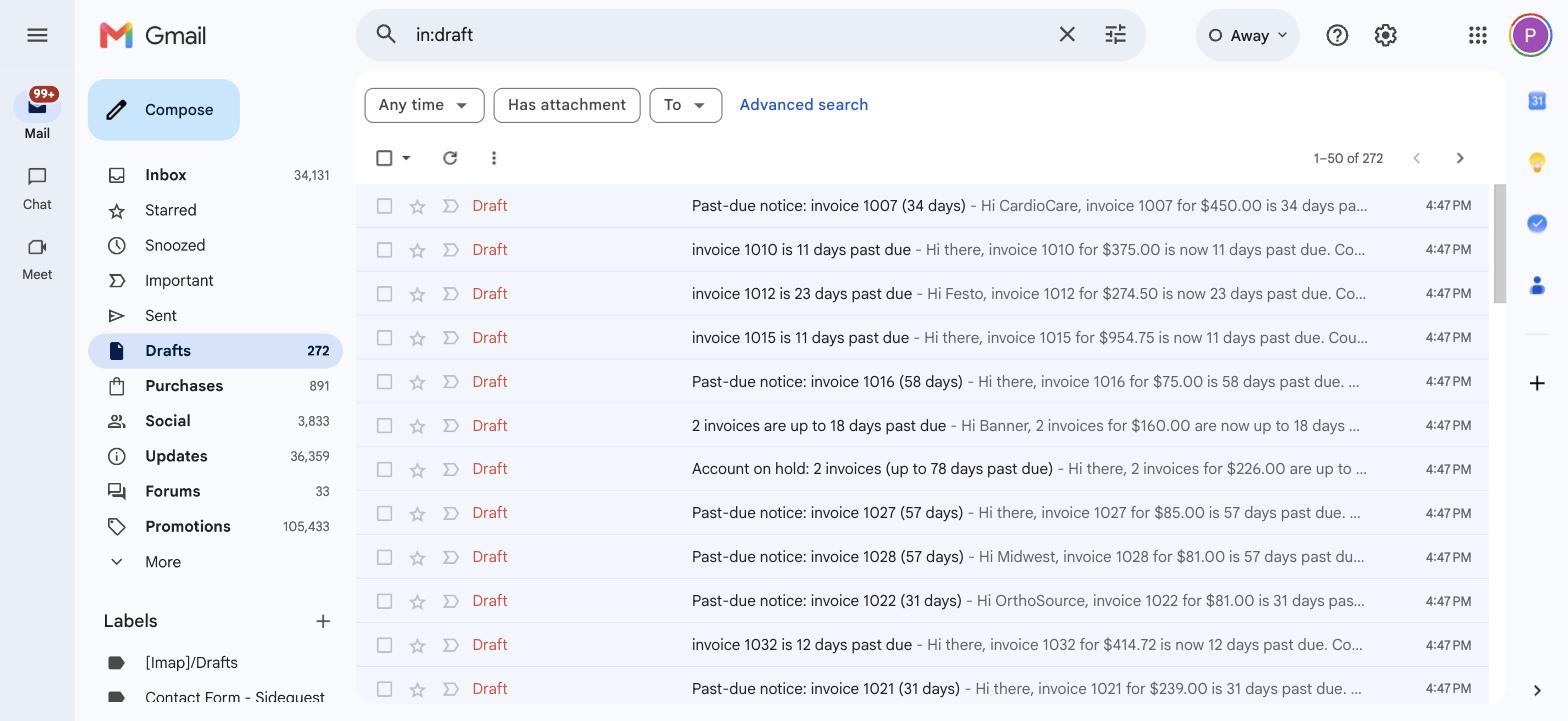Star the invoice 1010 draft
Viewport: 1568px width, 721px height.
tap(418, 250)
